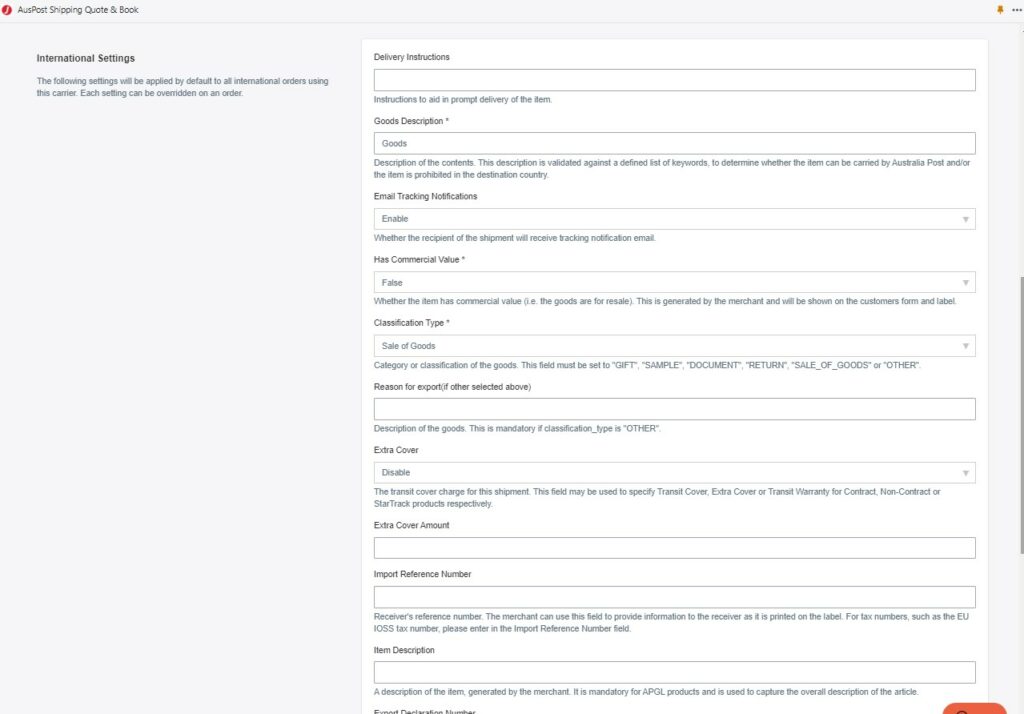Click the "Whether the recipient of the shipment" hint
Screen dimensions: 1024x714
tap(514, 238)
